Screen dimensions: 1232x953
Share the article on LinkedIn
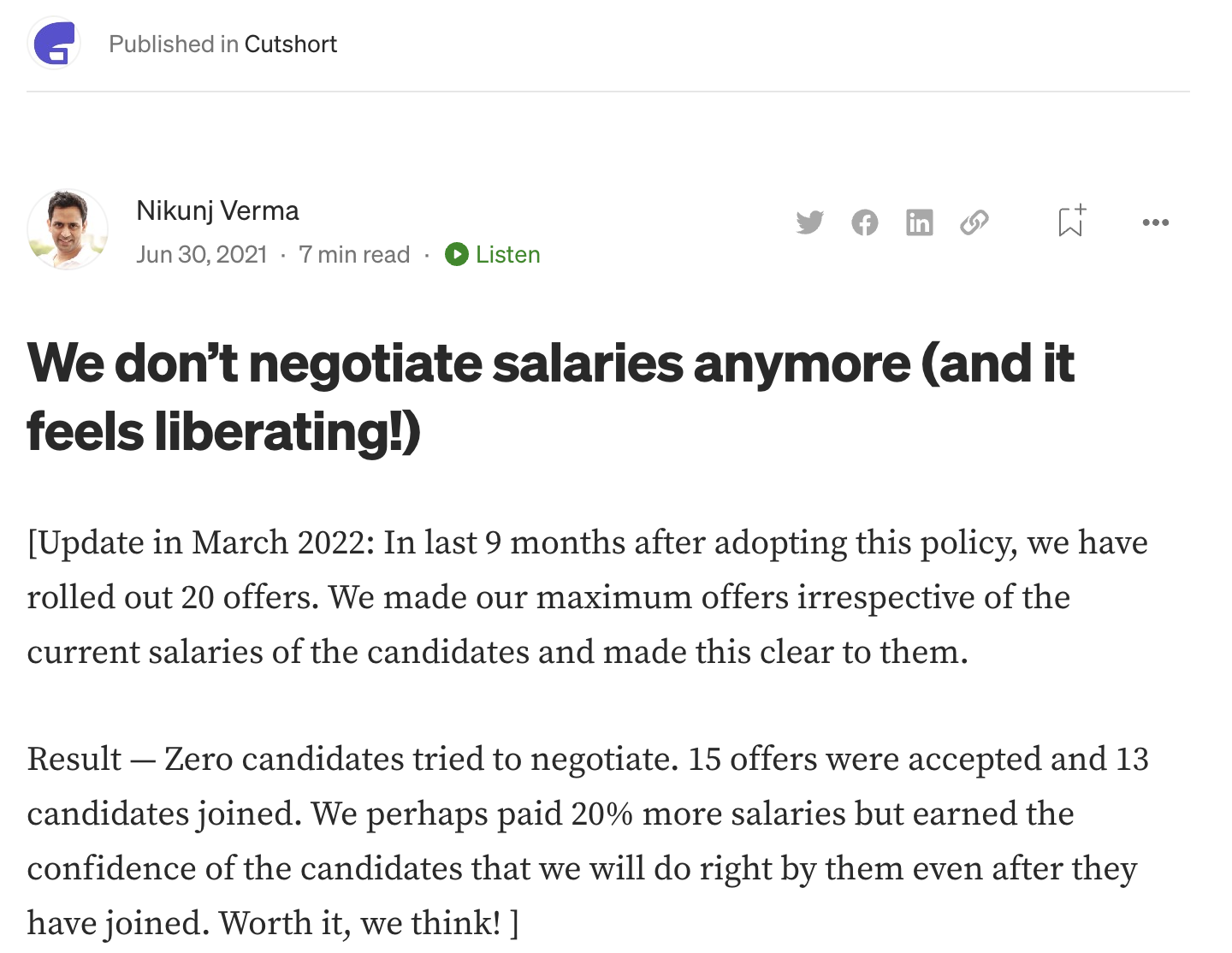pyautogui.click(x=920, y=222)
